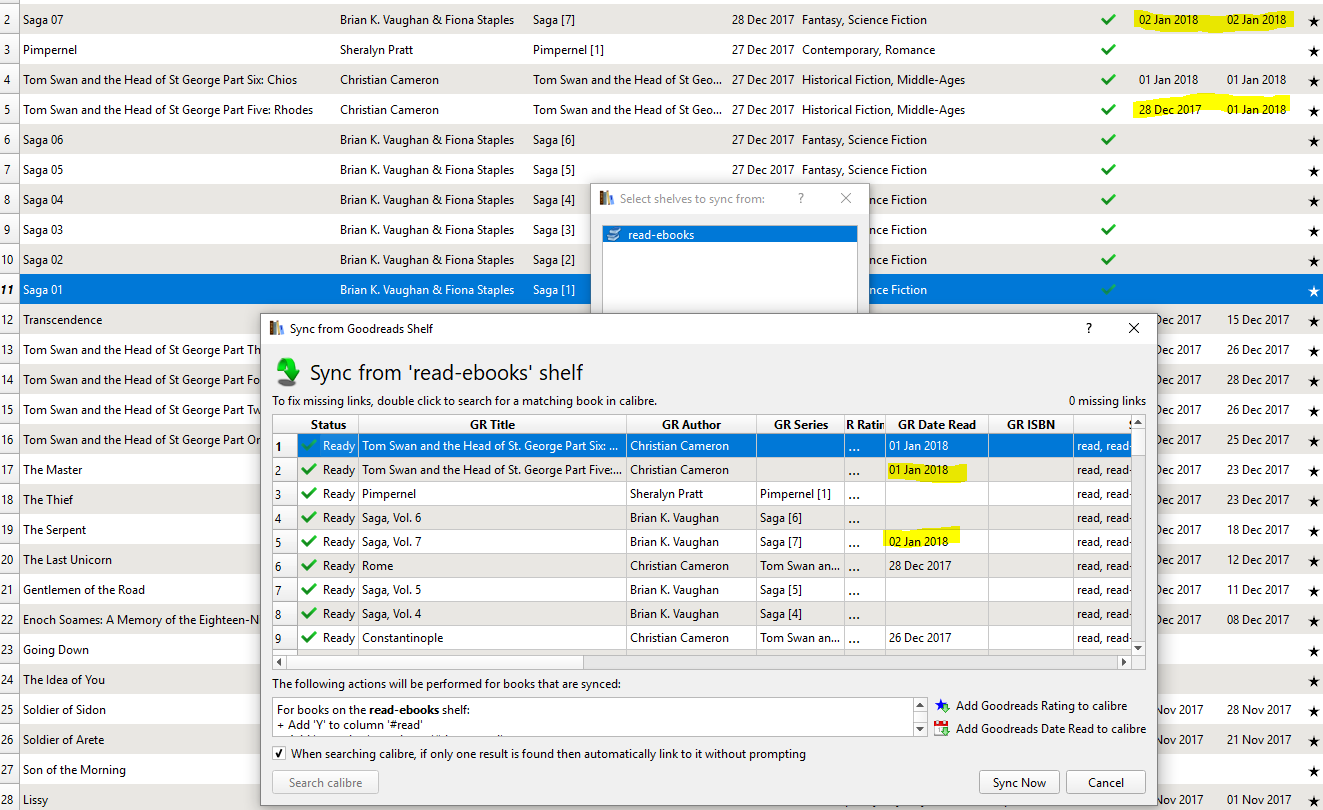Click the star in the Going Down row
This screenshot has width=1323, height=810.
pos(1313,651)
